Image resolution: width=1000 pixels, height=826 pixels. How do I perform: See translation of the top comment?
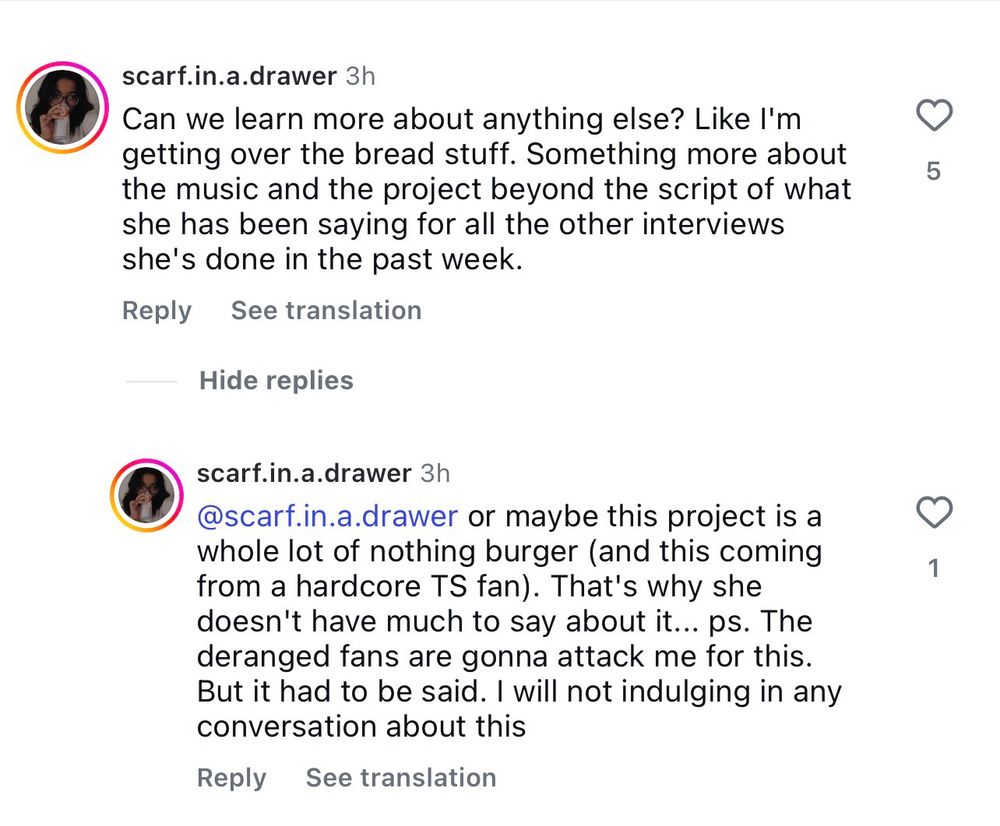click(326, 311)
